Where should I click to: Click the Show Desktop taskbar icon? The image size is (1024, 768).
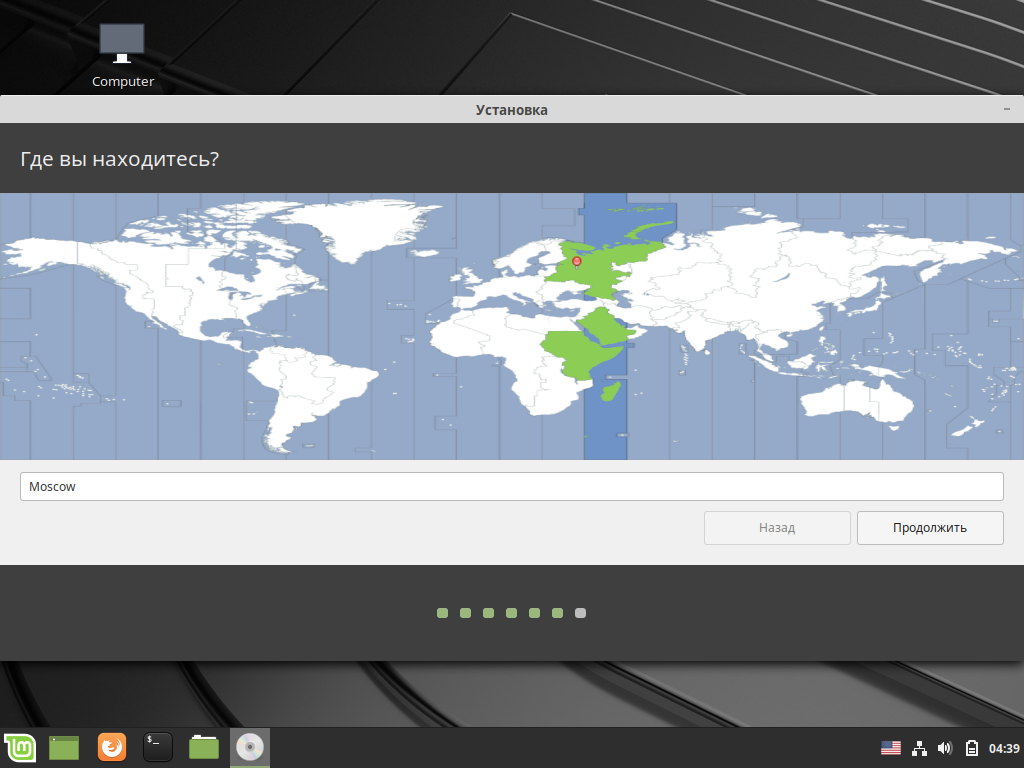point(64,748)
